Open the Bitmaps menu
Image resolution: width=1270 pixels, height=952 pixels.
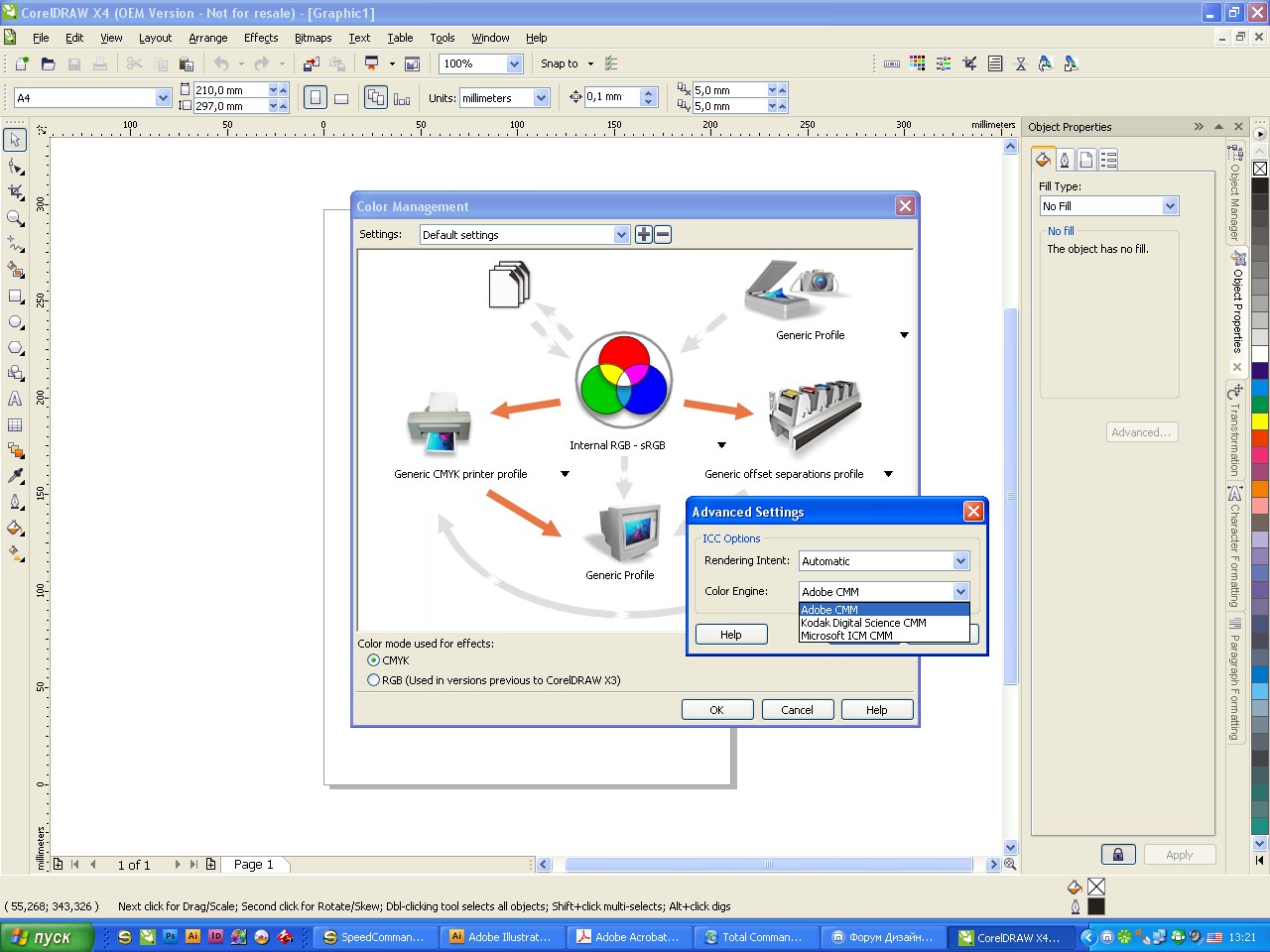(313, 38)
